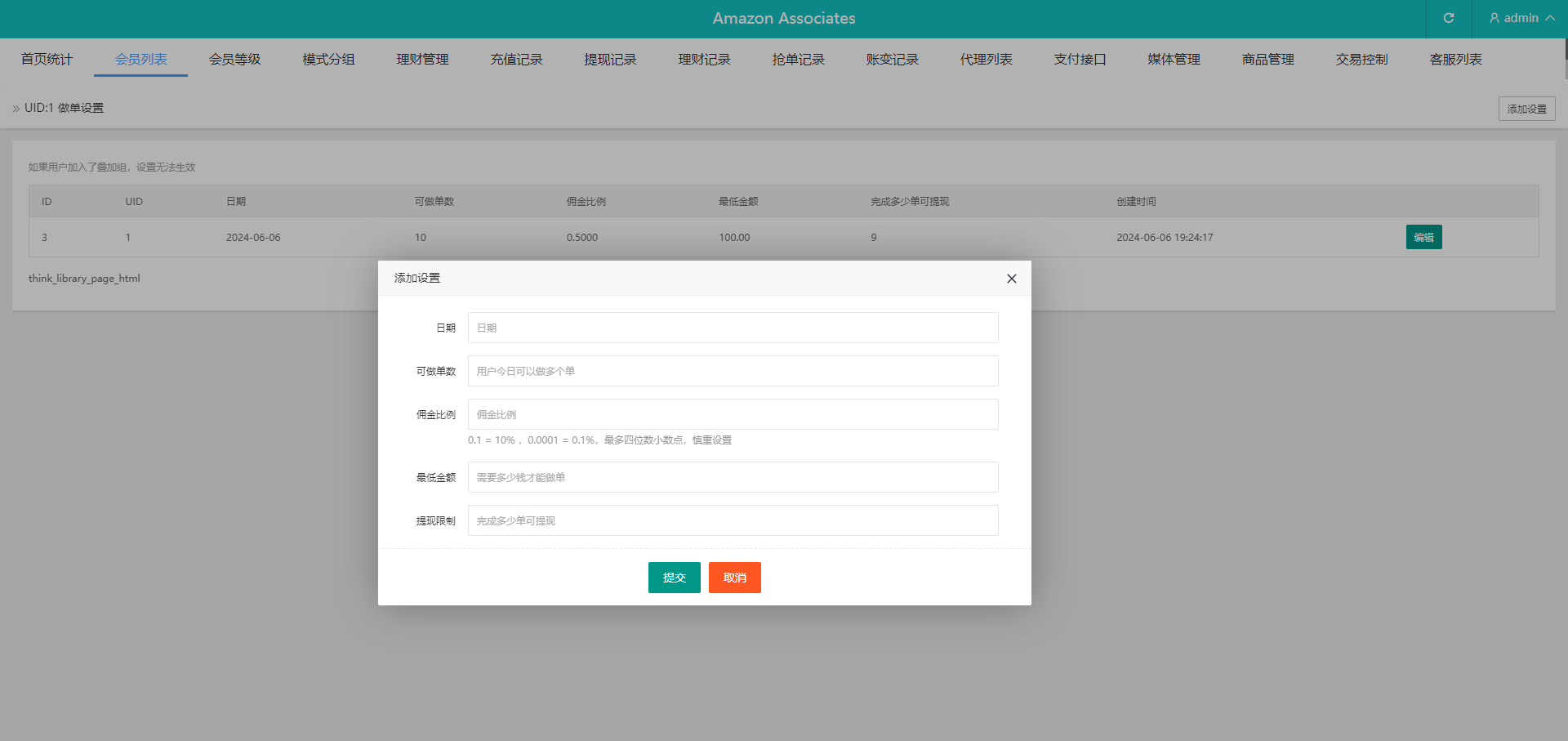Click the refresh icon in header
Image resolution: width=1568 pixels, height=741 pixels.
point(1448,18)
